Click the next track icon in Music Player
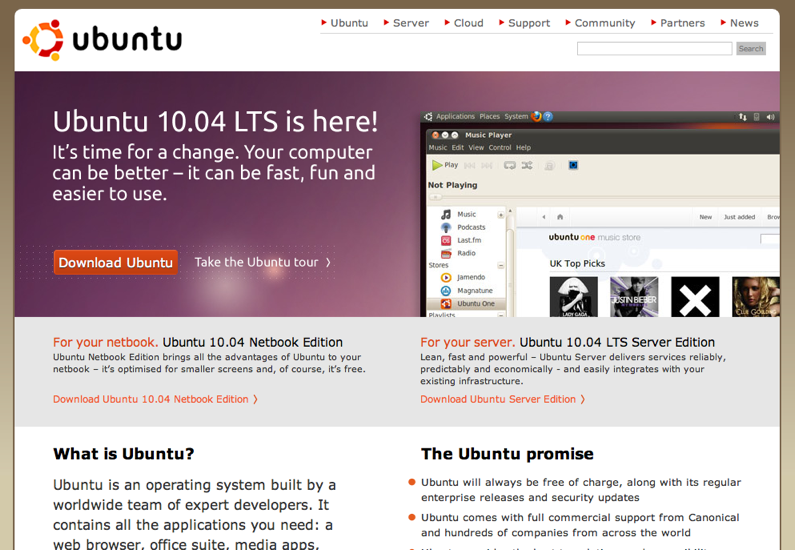Screen dimensions: 795x550 pos(487,166)
